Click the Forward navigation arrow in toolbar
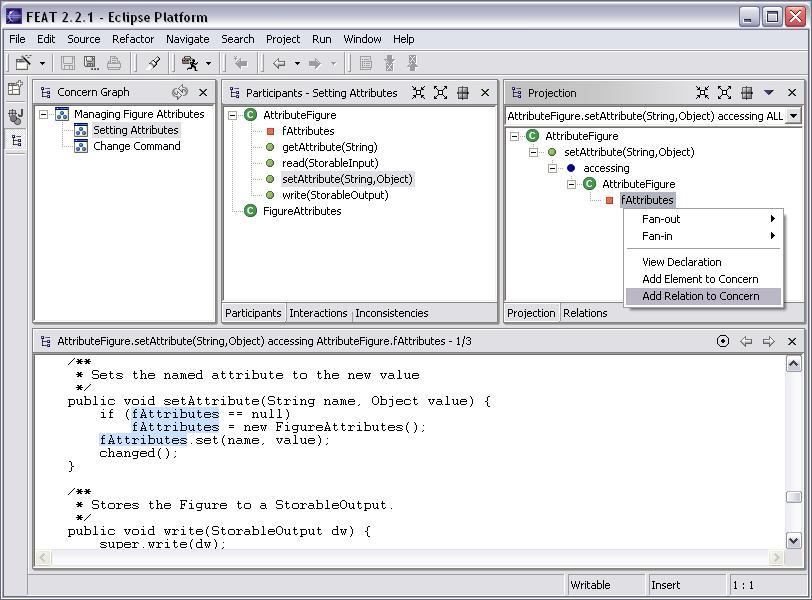The height and width of the screenshot is (600, 812). tap(314, 64)
